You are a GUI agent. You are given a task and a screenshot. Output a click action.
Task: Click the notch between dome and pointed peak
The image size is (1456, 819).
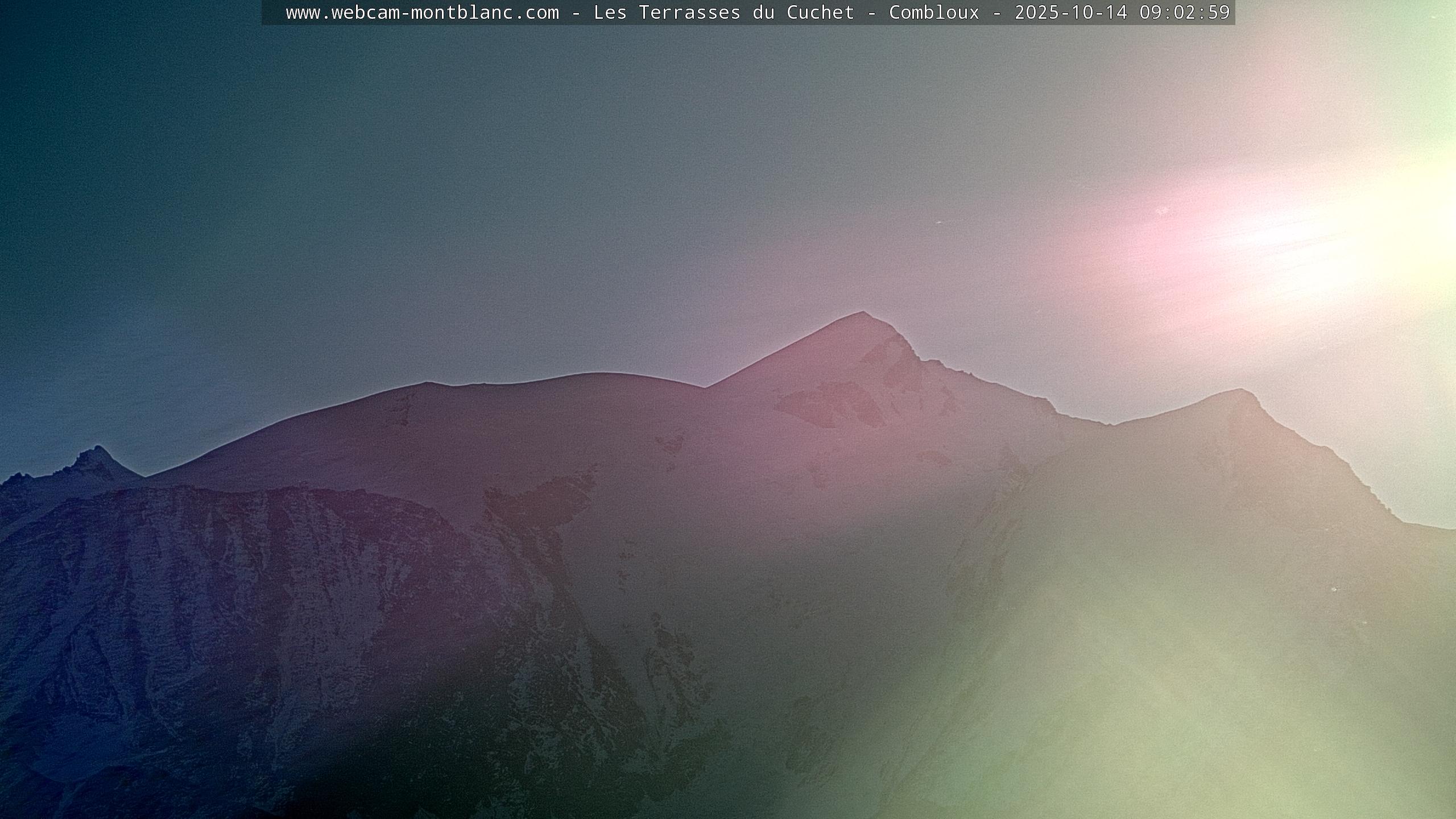[x=705, y=388]
